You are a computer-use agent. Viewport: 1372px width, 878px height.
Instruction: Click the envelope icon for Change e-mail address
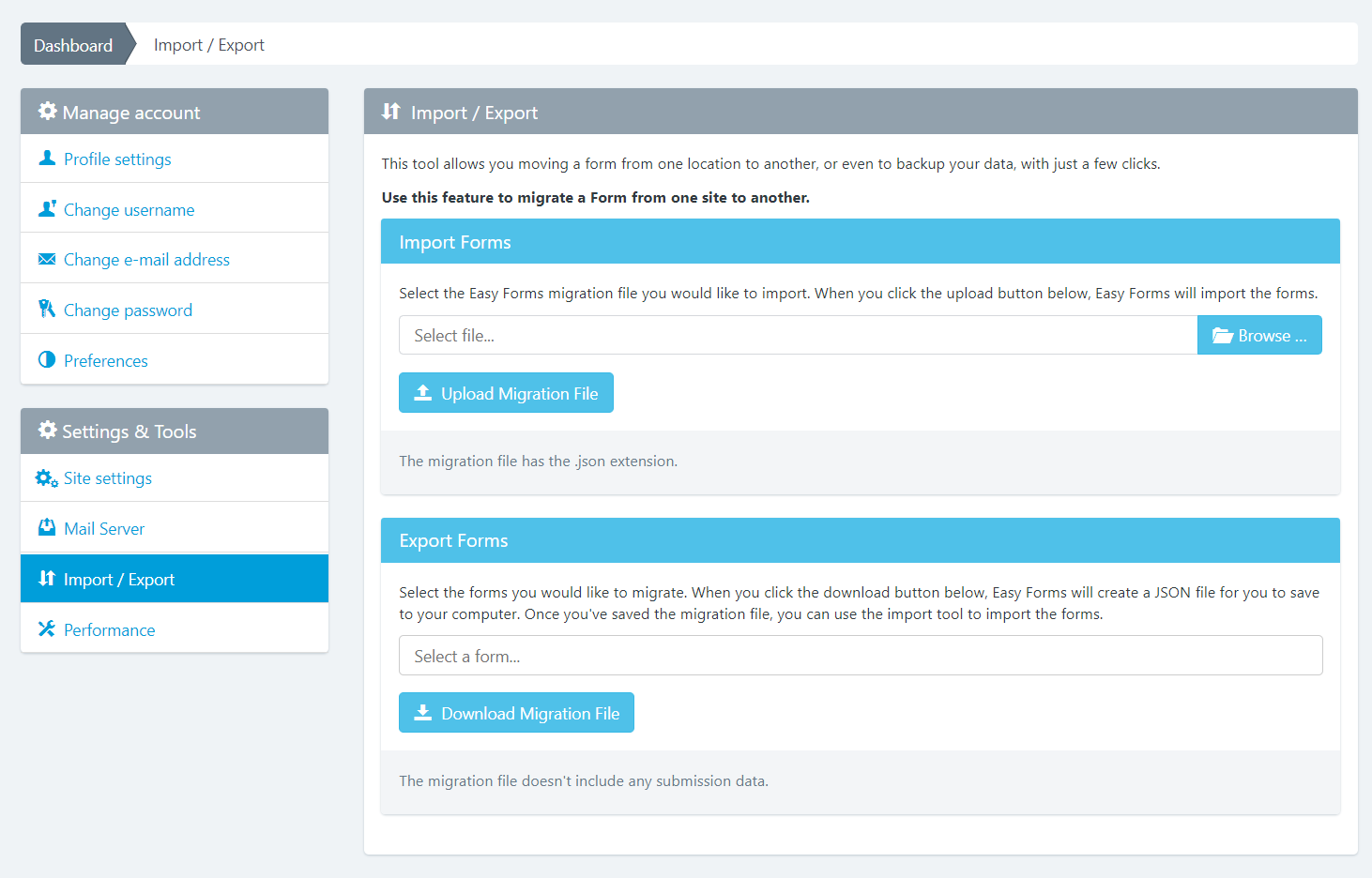click(x=47, y=260)
